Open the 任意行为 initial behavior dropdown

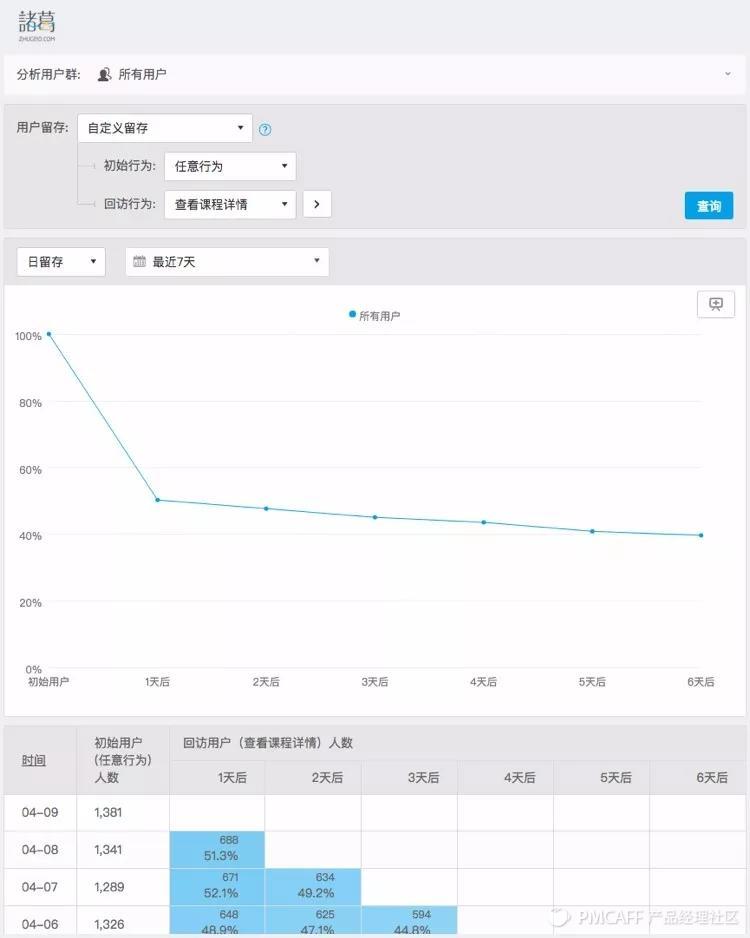(x=230, y=166)
